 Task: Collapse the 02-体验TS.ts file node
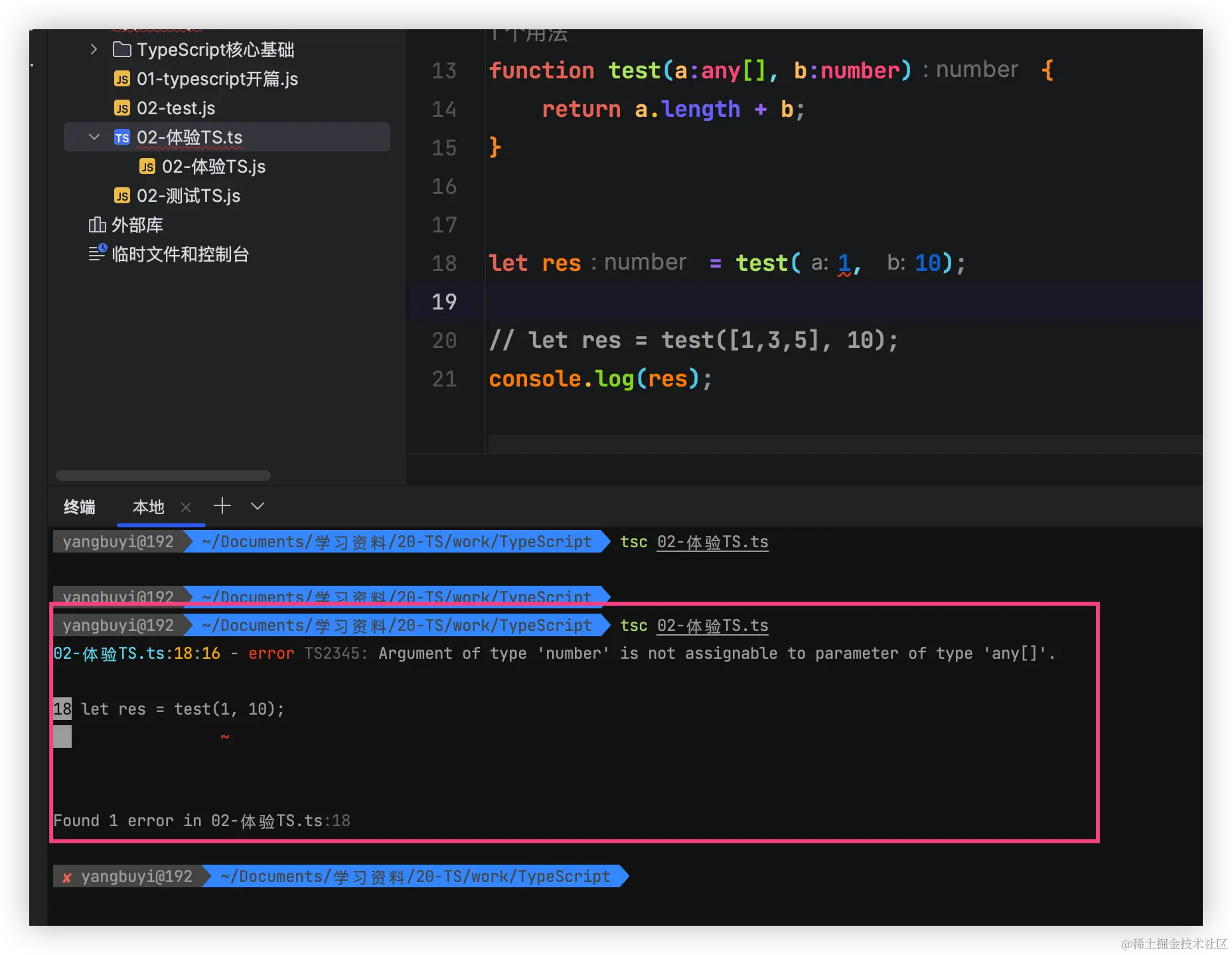(94, 137)
